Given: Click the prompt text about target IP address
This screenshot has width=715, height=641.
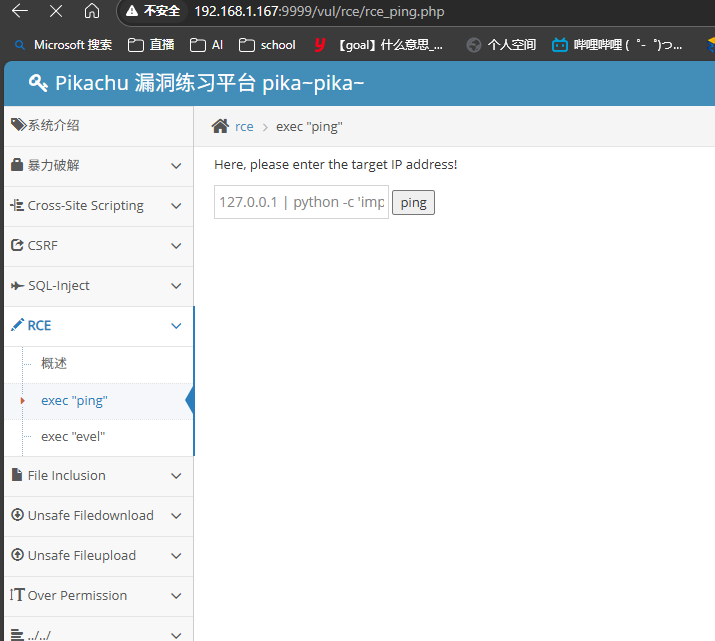Looking at the screenshot, I should click(x=336, y=165).
